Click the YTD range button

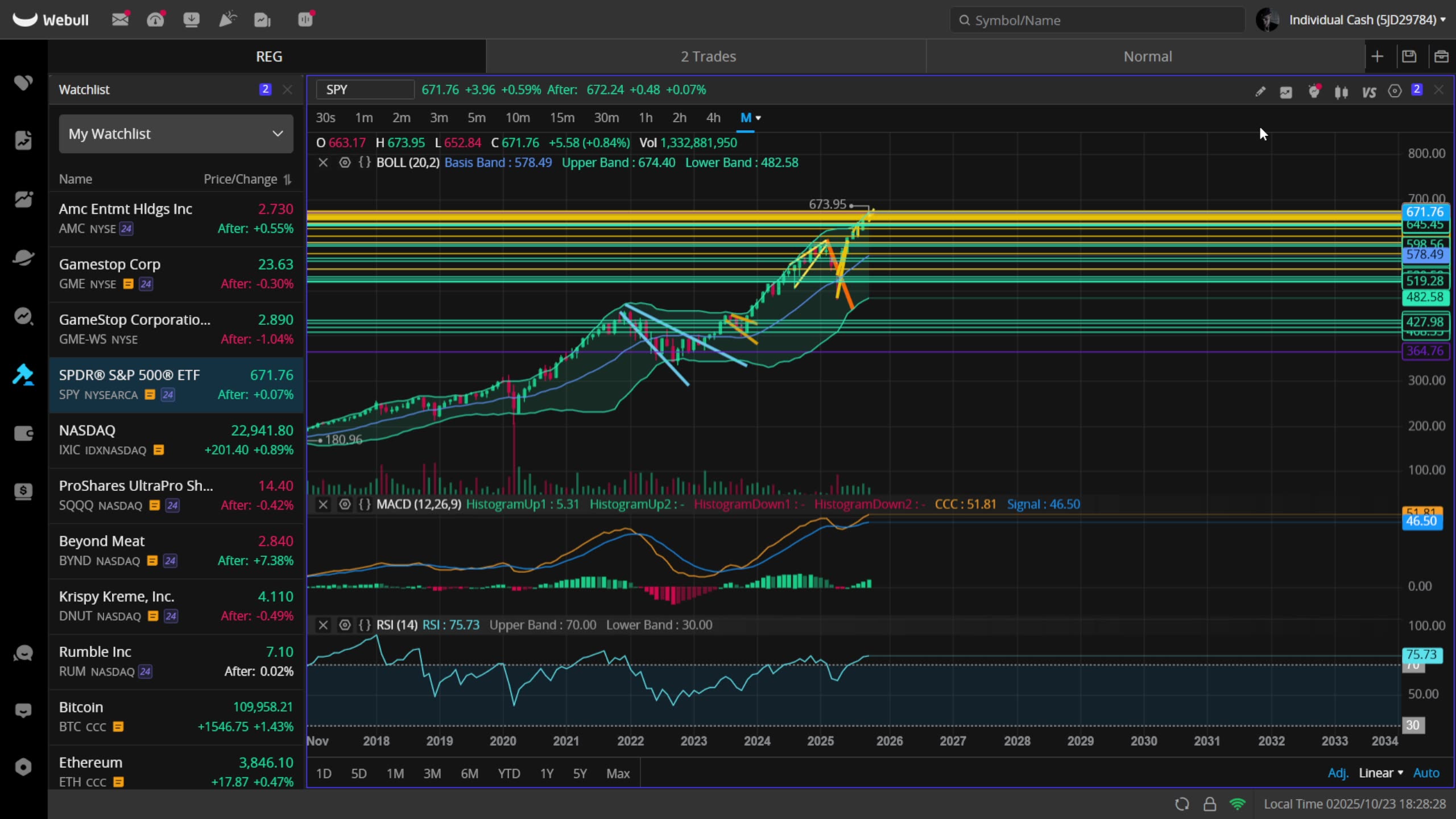(508, 773)
